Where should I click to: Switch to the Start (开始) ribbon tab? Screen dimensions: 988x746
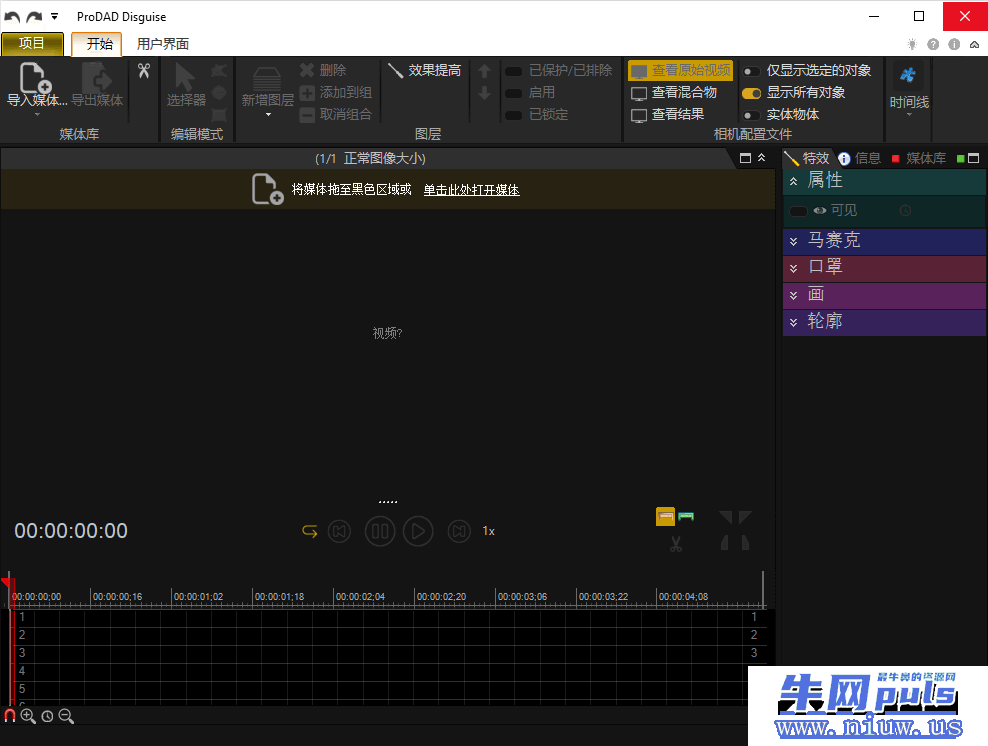pos(96,43)
